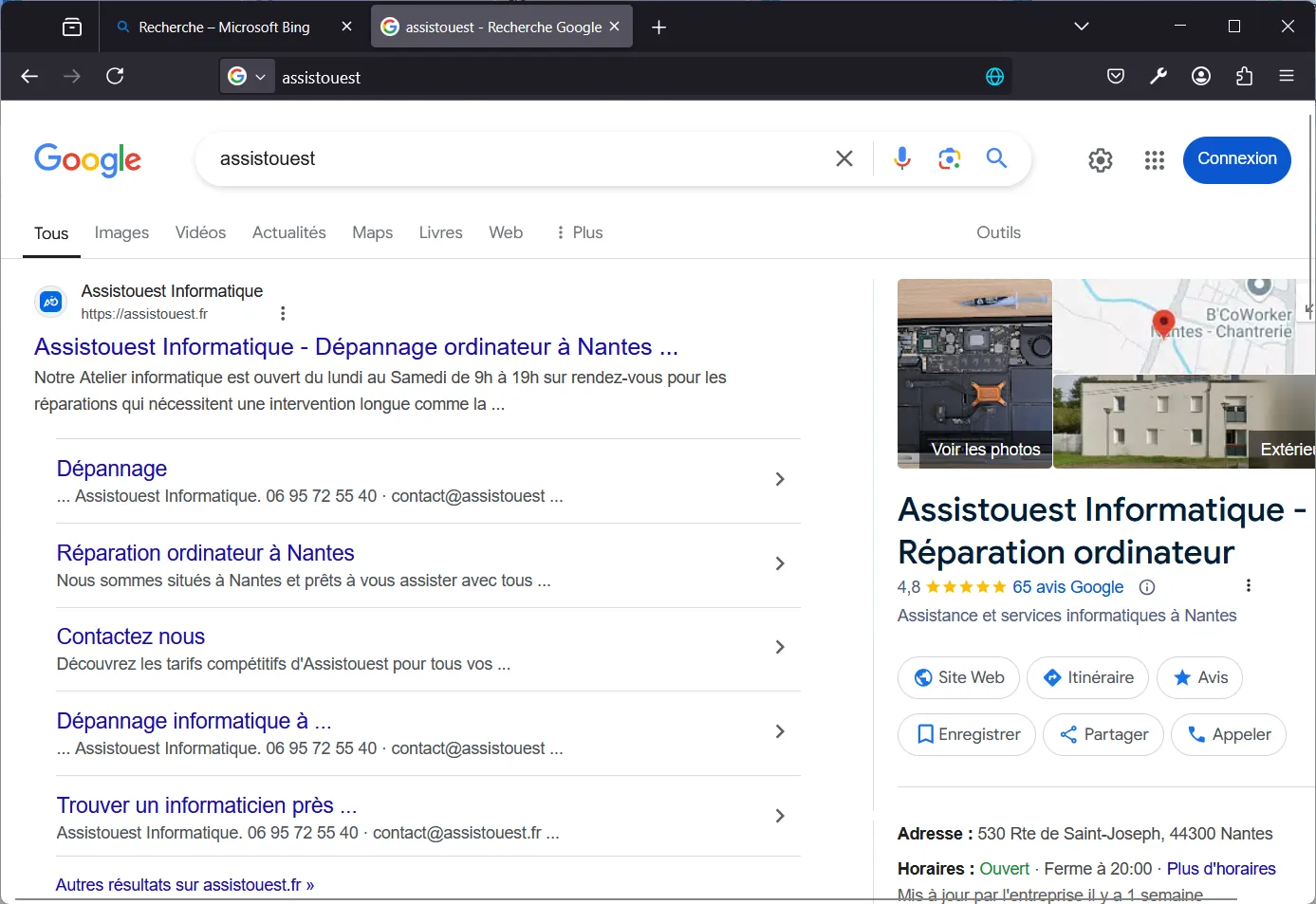Open the tab overview icon left of tabs
Viewport: 1316px width, 904px height.
72,27
